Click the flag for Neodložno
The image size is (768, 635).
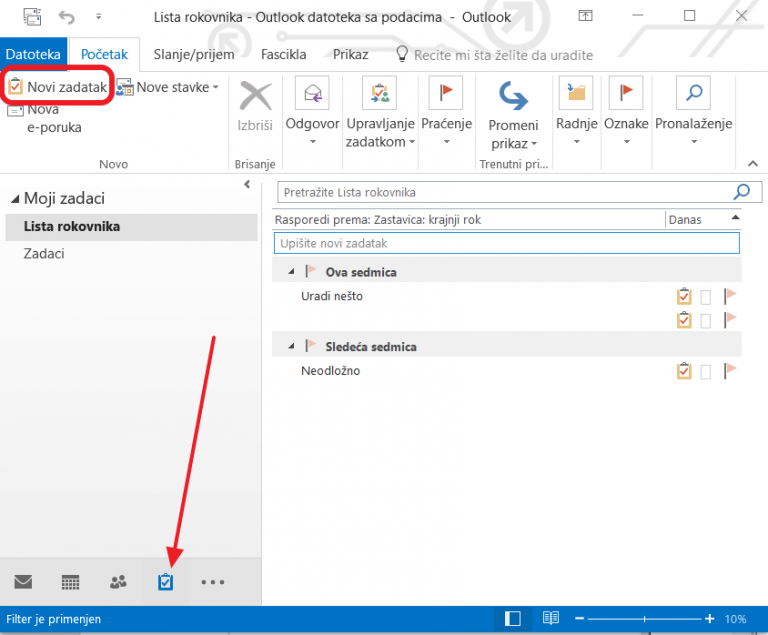pos(730,370)
